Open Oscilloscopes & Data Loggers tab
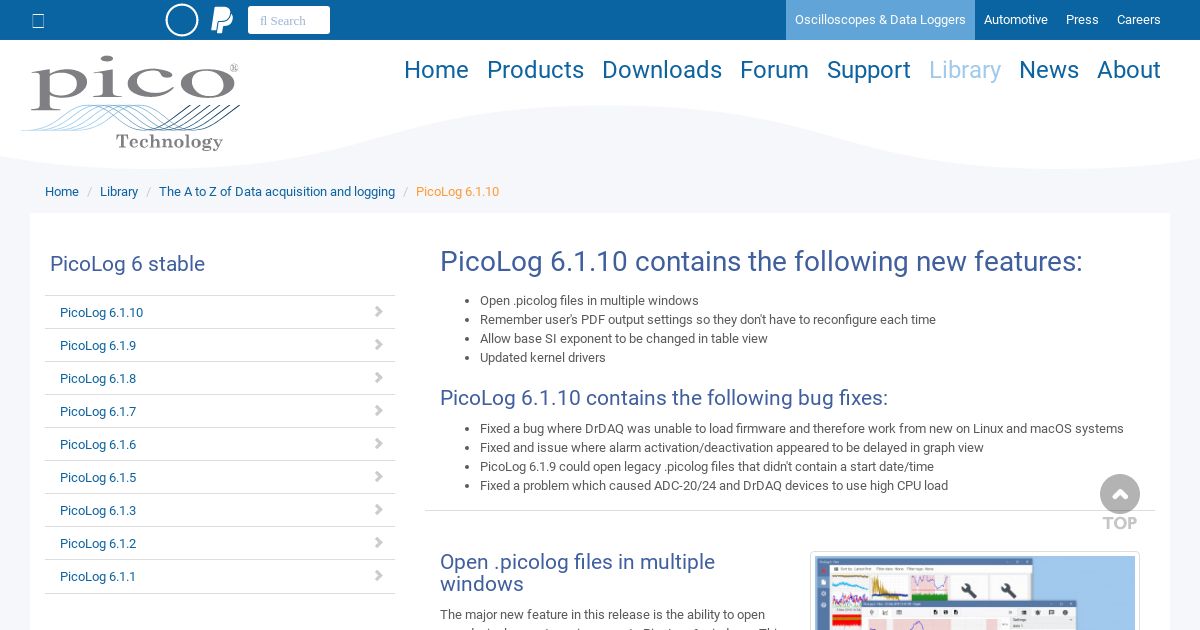Screen dimensions: 1200x630 click(x=880, y=20)
